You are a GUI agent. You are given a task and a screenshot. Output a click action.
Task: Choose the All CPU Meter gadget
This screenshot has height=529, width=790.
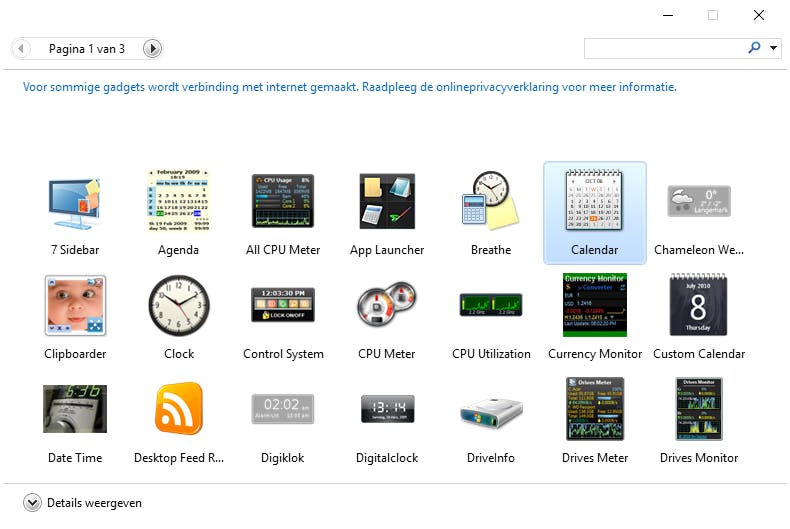[283, 201]
